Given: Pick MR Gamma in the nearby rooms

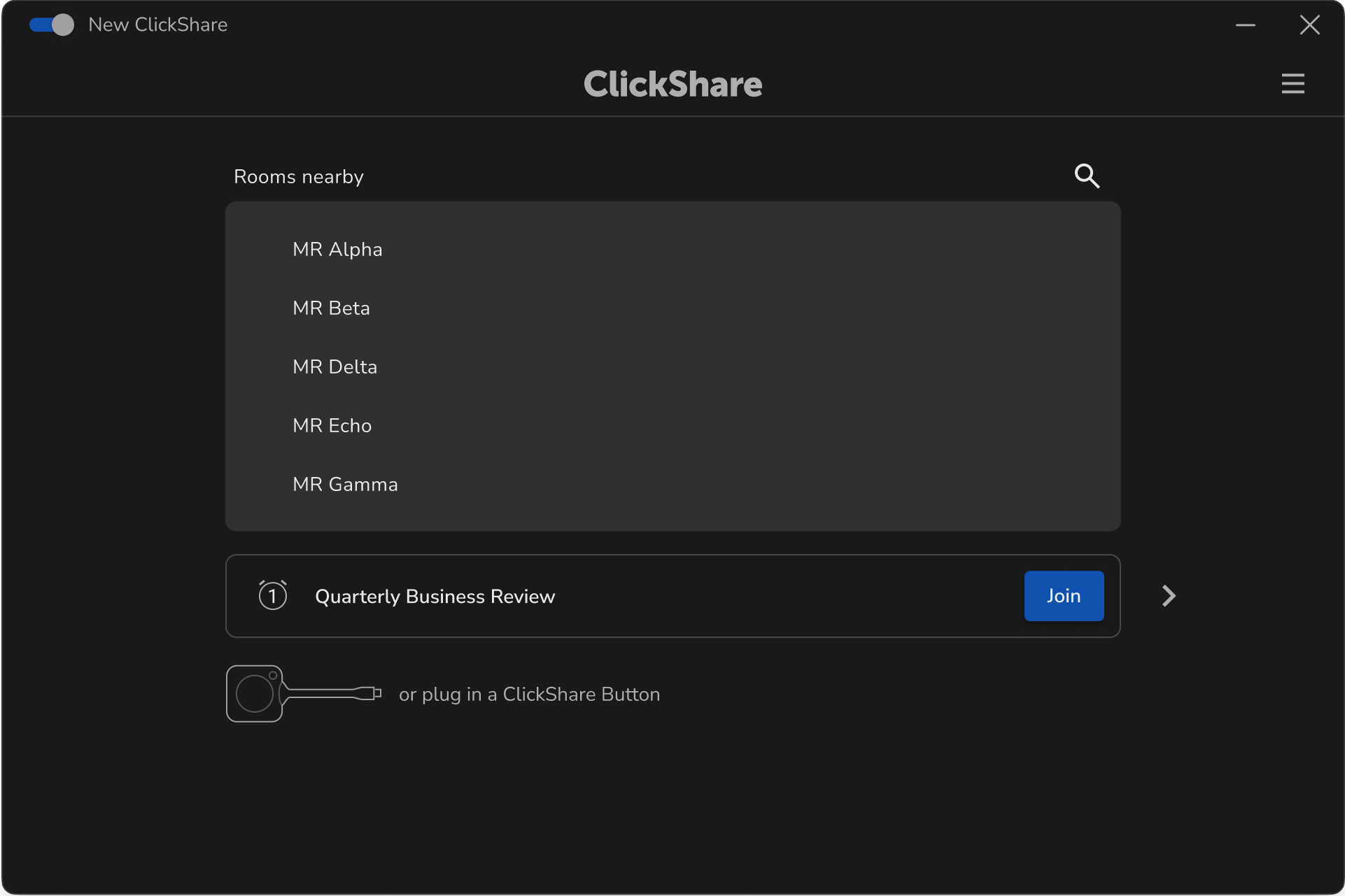Looking at the screenshot, I should [345, 485].
